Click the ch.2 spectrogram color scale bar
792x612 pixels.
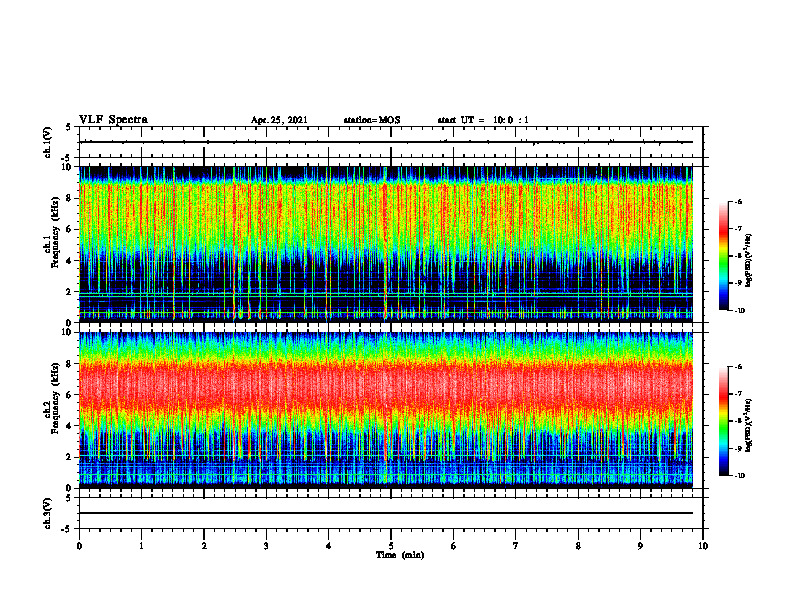(x=723, y=421)
